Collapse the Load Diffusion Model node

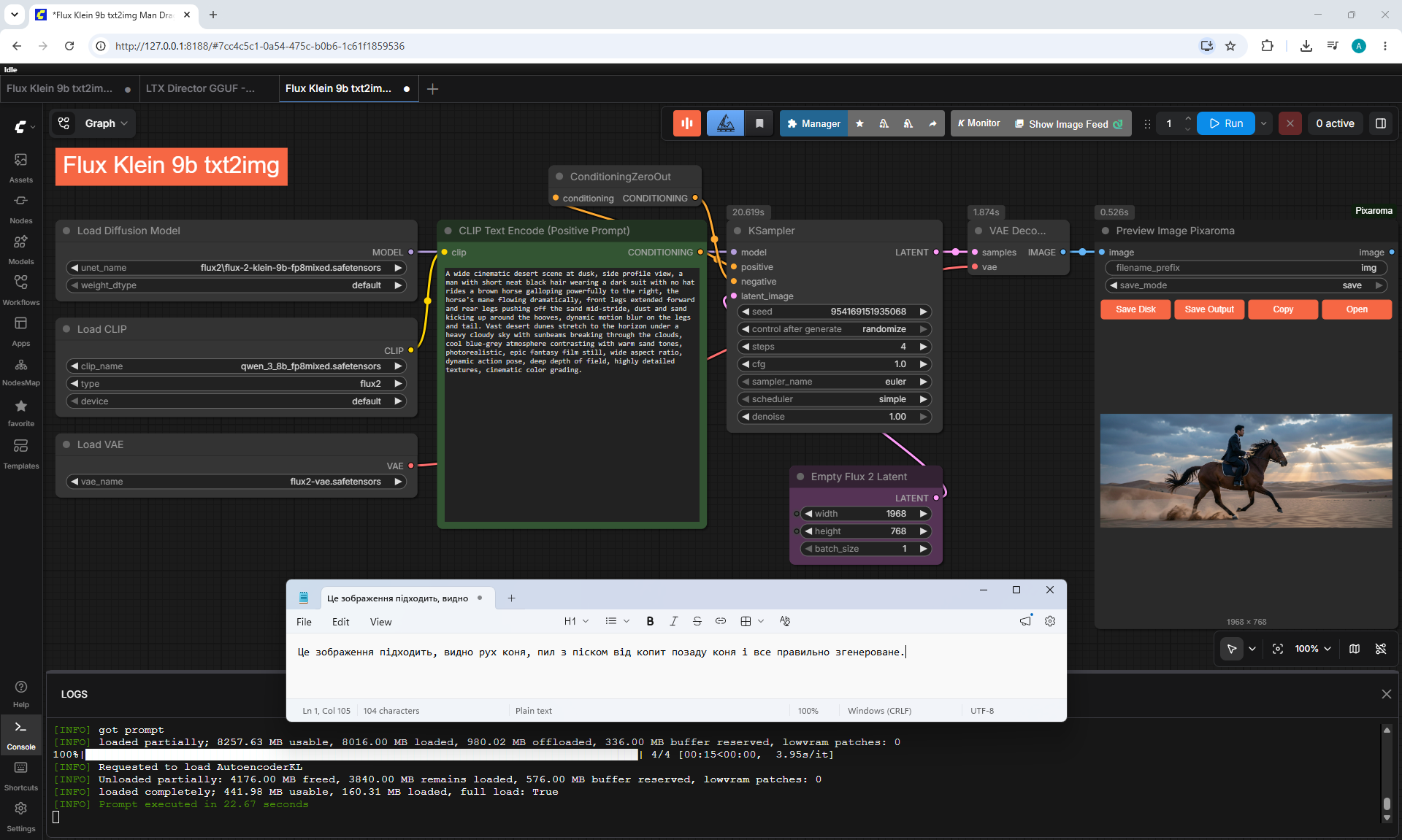66,231
